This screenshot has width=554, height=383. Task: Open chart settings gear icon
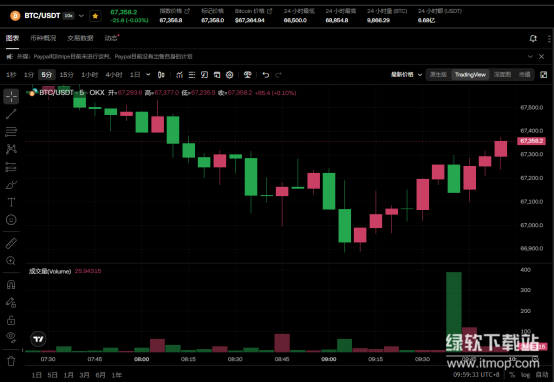tap(230, 75)
